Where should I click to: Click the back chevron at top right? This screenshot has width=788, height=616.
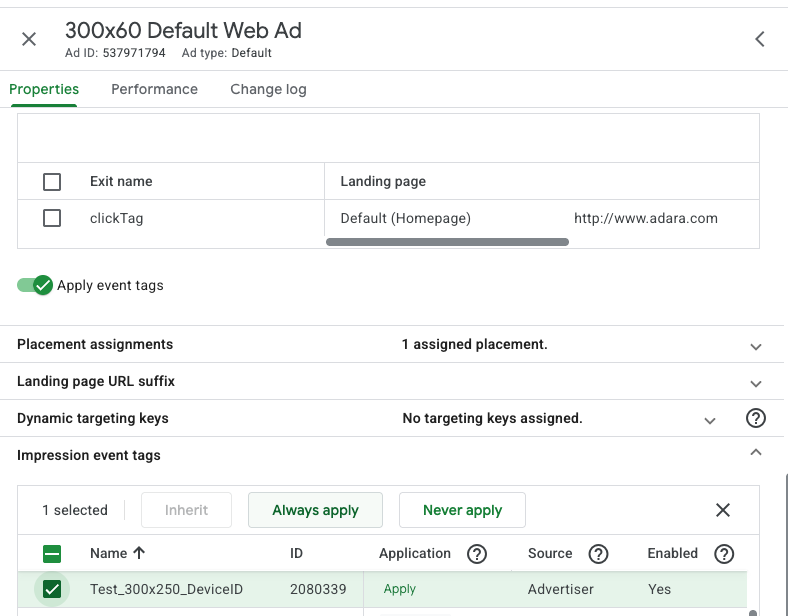click(x=760, y=39)
